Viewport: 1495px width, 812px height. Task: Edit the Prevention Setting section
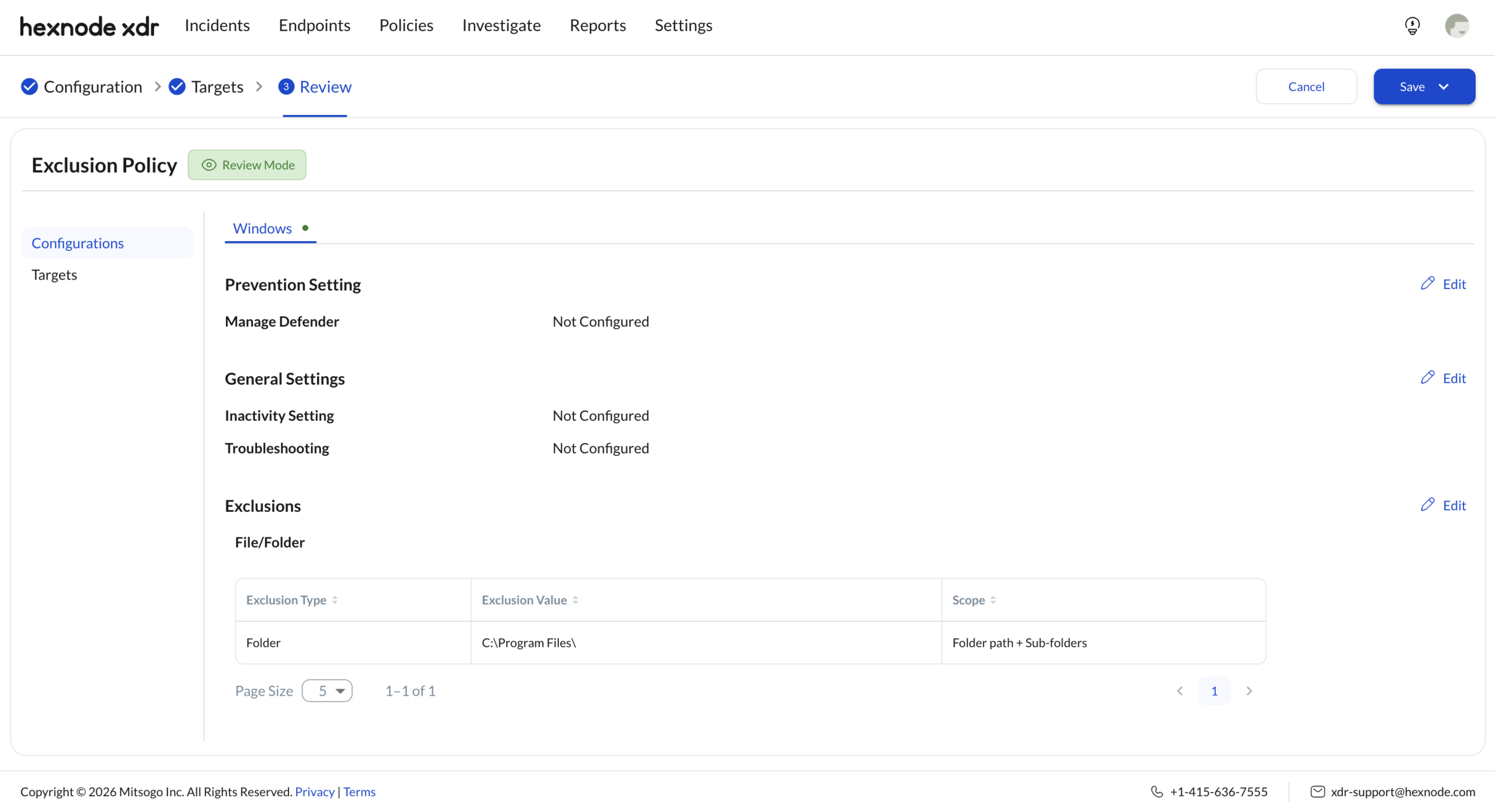coord(1443,284)
